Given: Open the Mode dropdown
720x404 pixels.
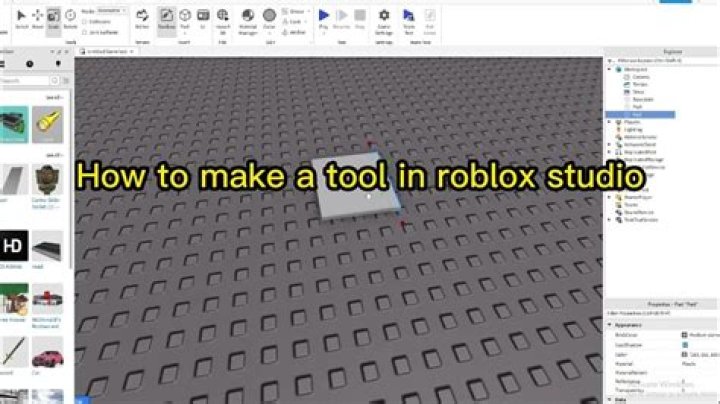Looking at the screenshot, I should coord(111,11).
